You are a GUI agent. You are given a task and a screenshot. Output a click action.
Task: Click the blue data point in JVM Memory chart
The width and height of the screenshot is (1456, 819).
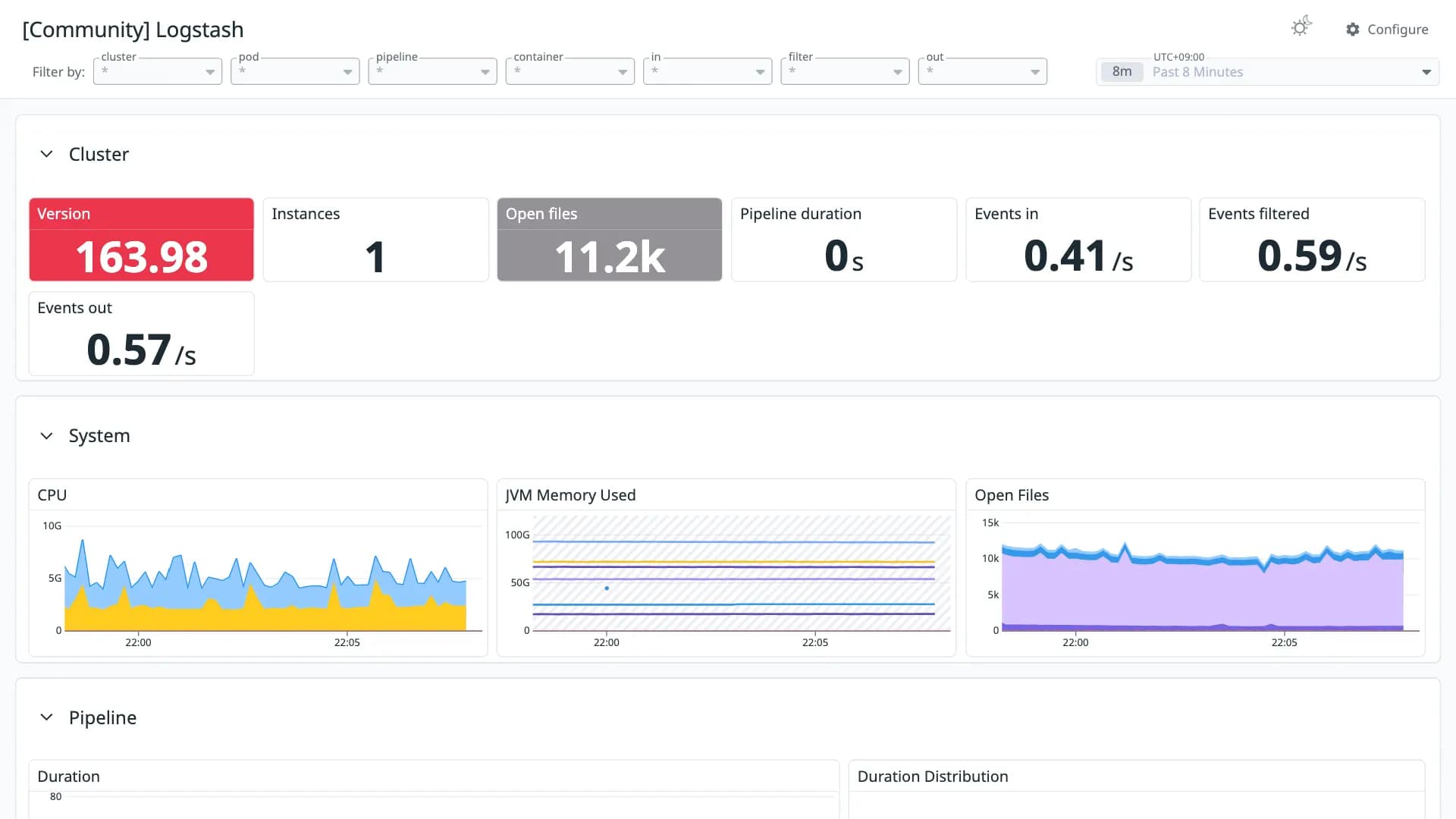(607, 588)
